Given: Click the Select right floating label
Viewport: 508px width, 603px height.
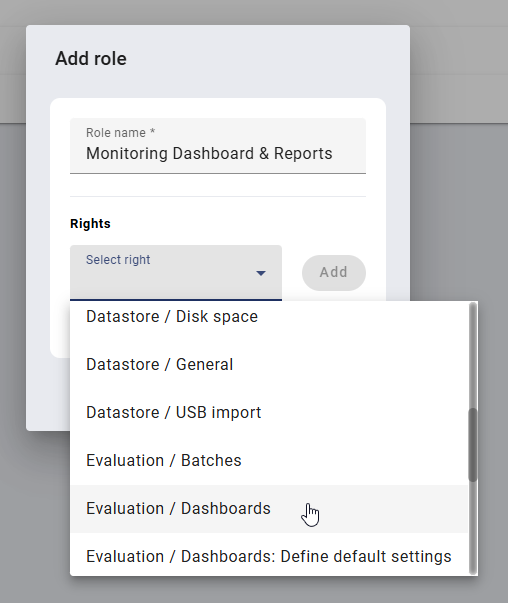Looking at the screenshot, I should click(118, 260).
